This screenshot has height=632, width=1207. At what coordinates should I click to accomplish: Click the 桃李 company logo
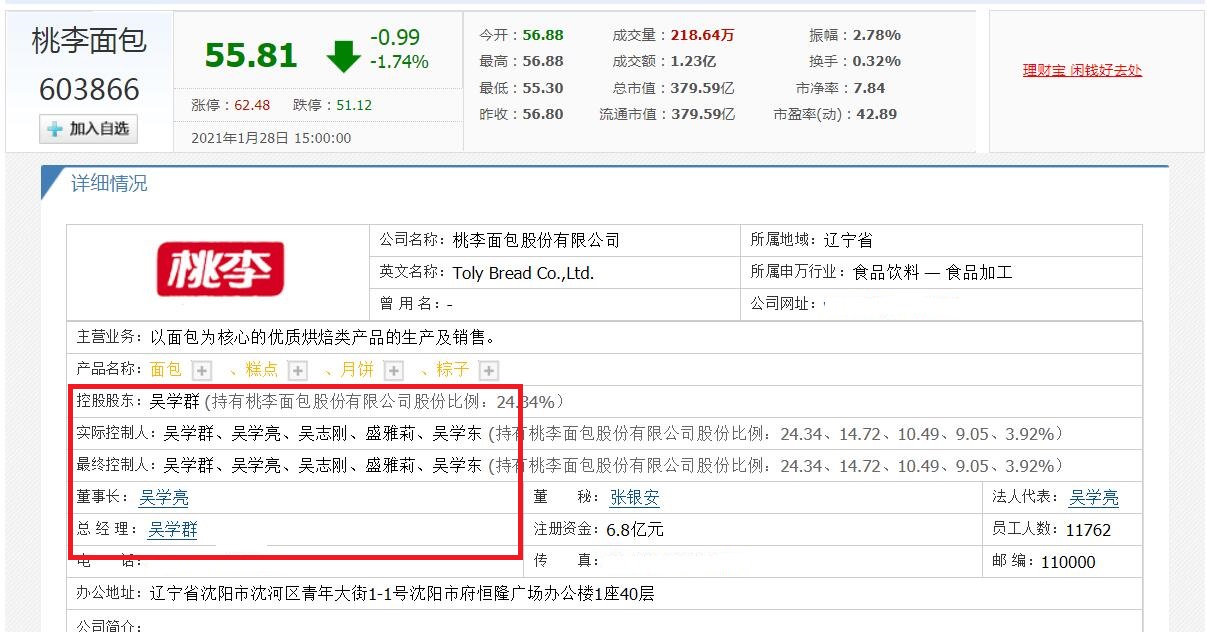coord(220,269)
